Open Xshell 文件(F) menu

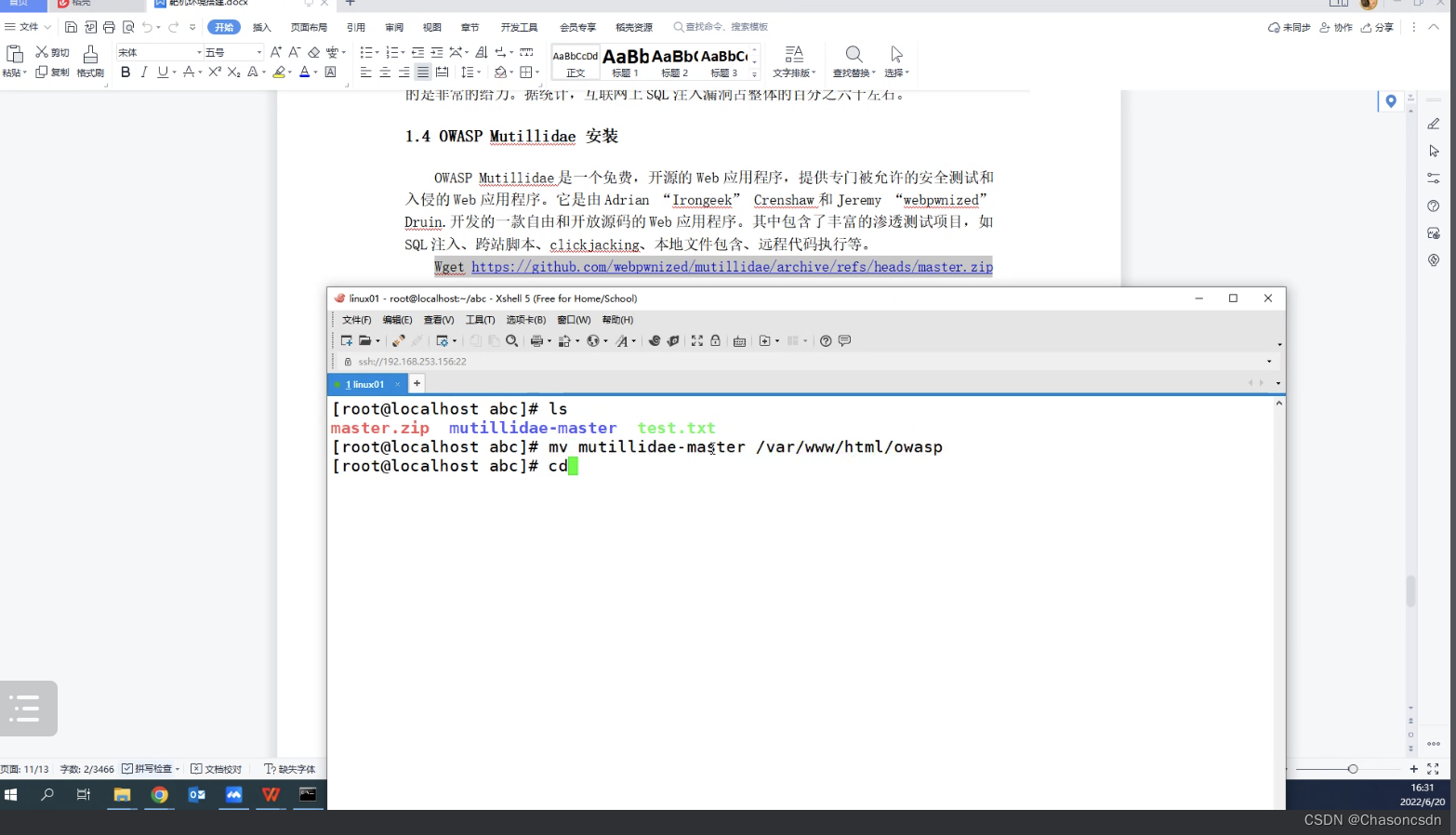tap(356, 320)
